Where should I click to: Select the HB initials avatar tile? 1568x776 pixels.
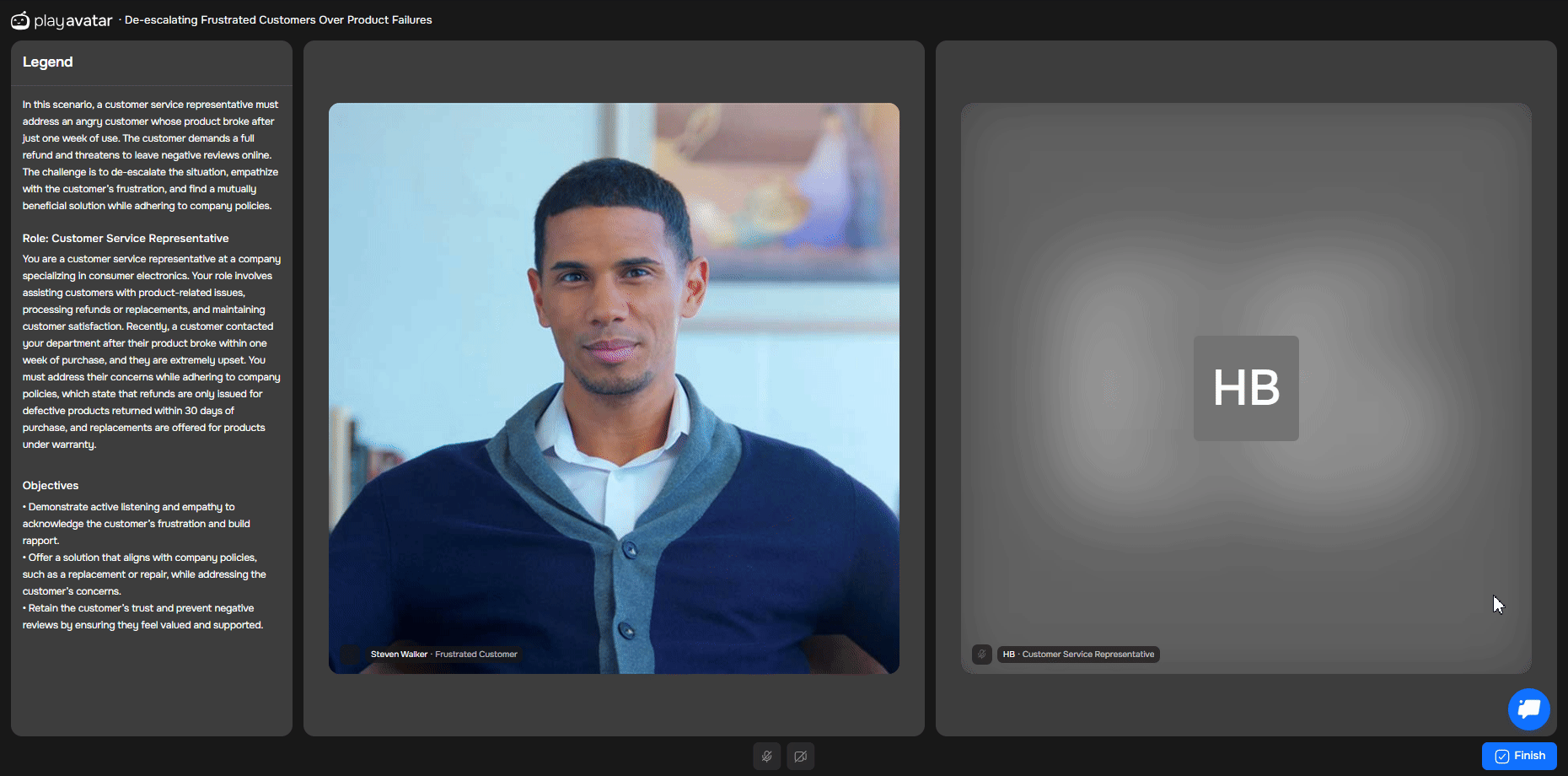tap(1245, 388)
